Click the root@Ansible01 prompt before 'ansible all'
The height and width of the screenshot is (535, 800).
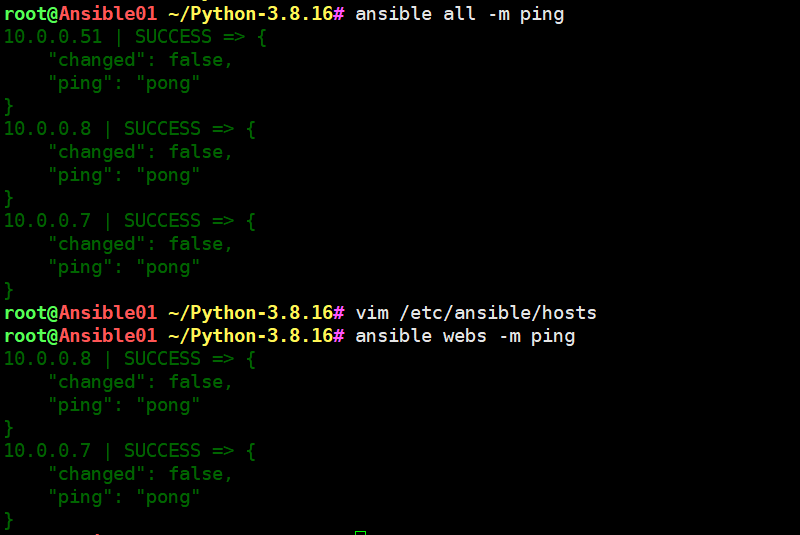81,14
